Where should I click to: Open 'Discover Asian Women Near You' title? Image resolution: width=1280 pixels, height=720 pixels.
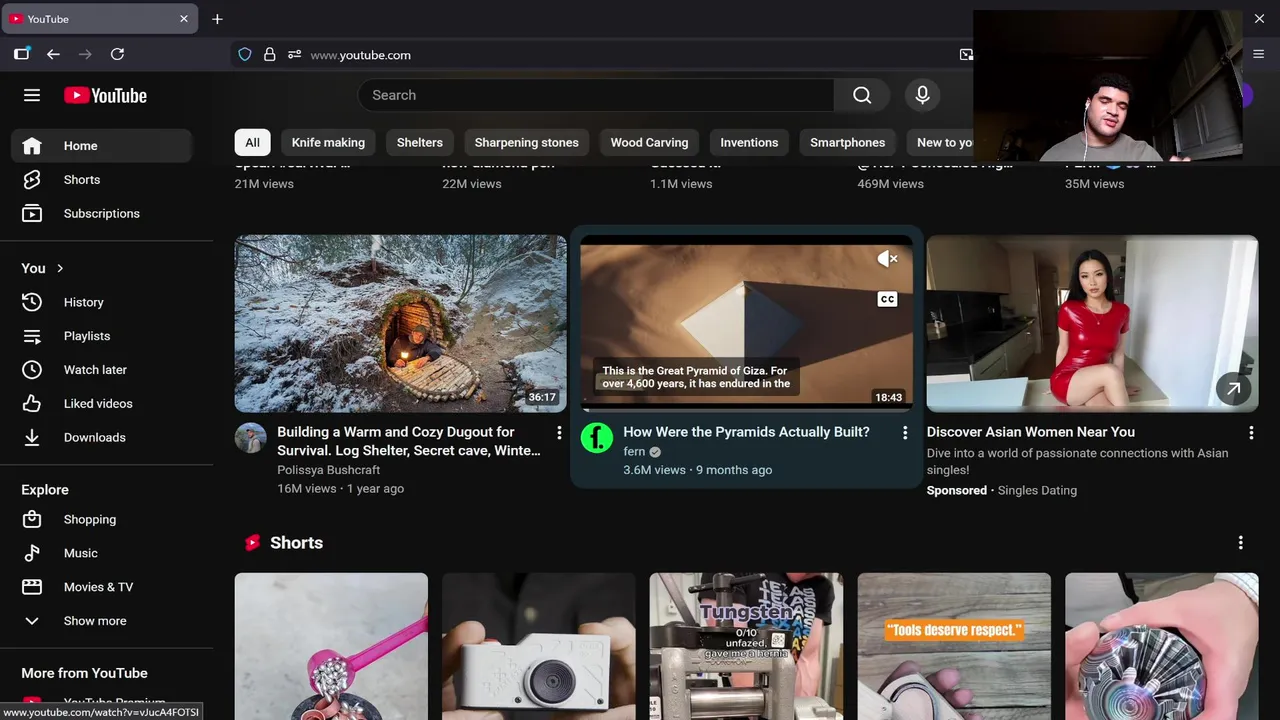pyautogui.click(x=1031, y=432)
